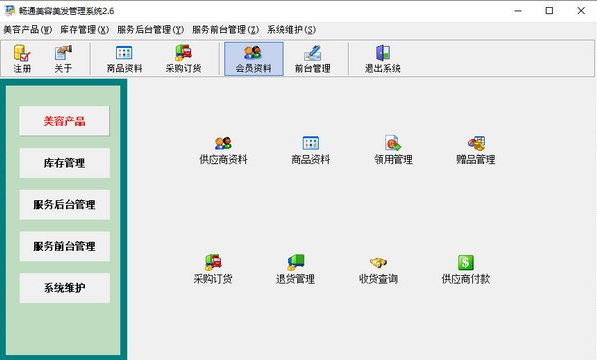This screenshot has height=360, width=597.
Task: Switch to 服务前台管理 in sidebar
Action: point(64,246)
